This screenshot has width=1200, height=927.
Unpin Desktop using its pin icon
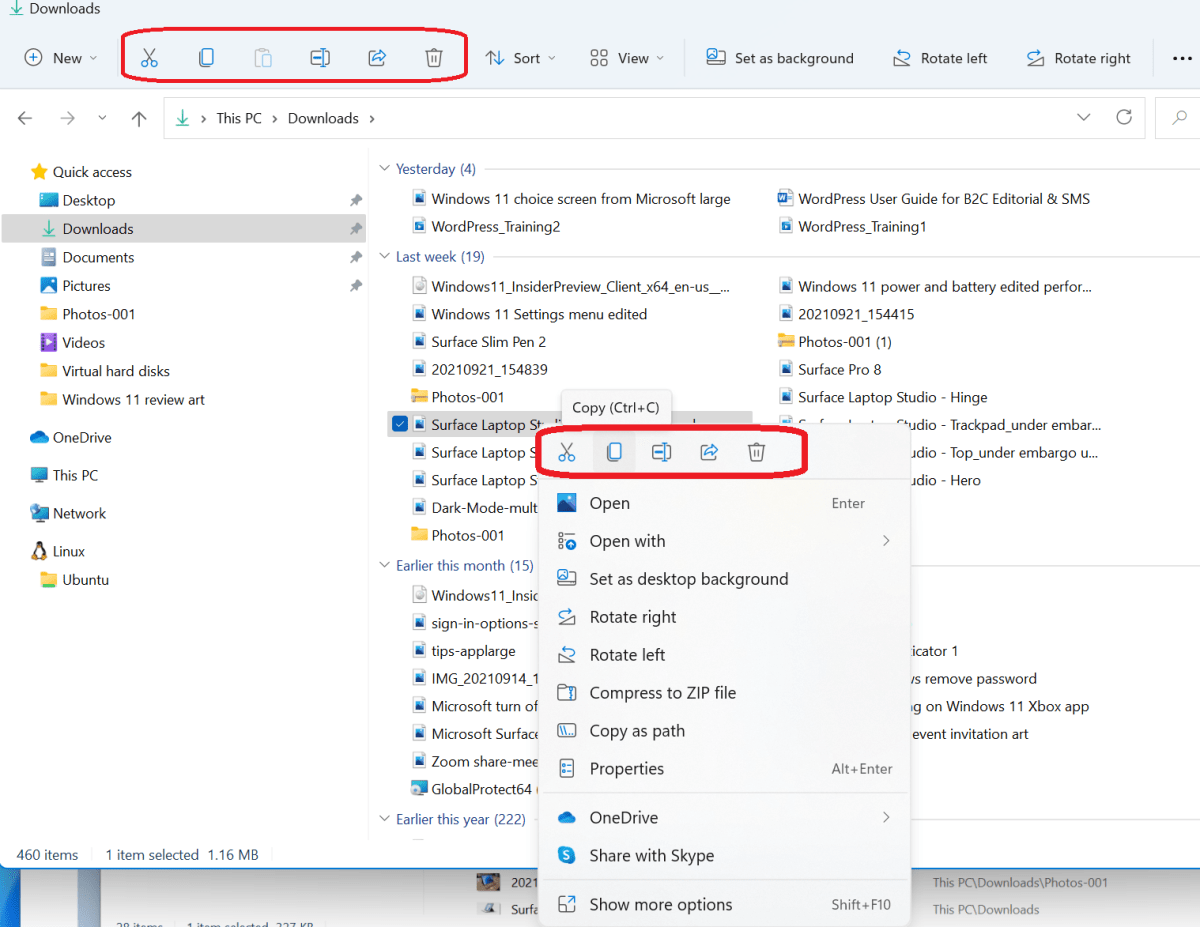coord(355,200)
